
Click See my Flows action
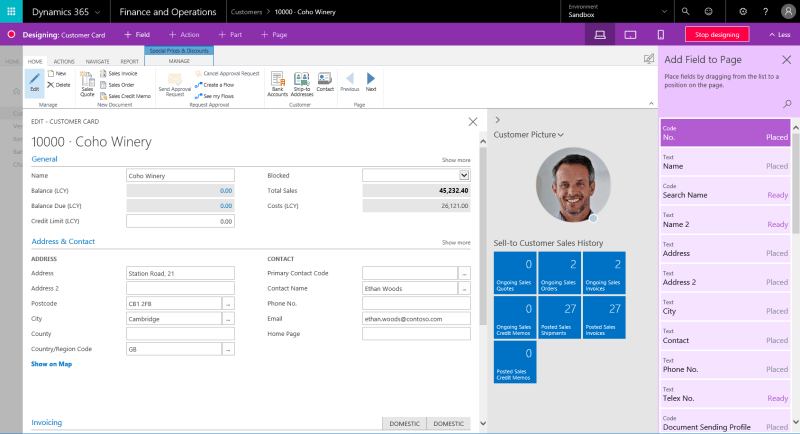click(215, 96)
